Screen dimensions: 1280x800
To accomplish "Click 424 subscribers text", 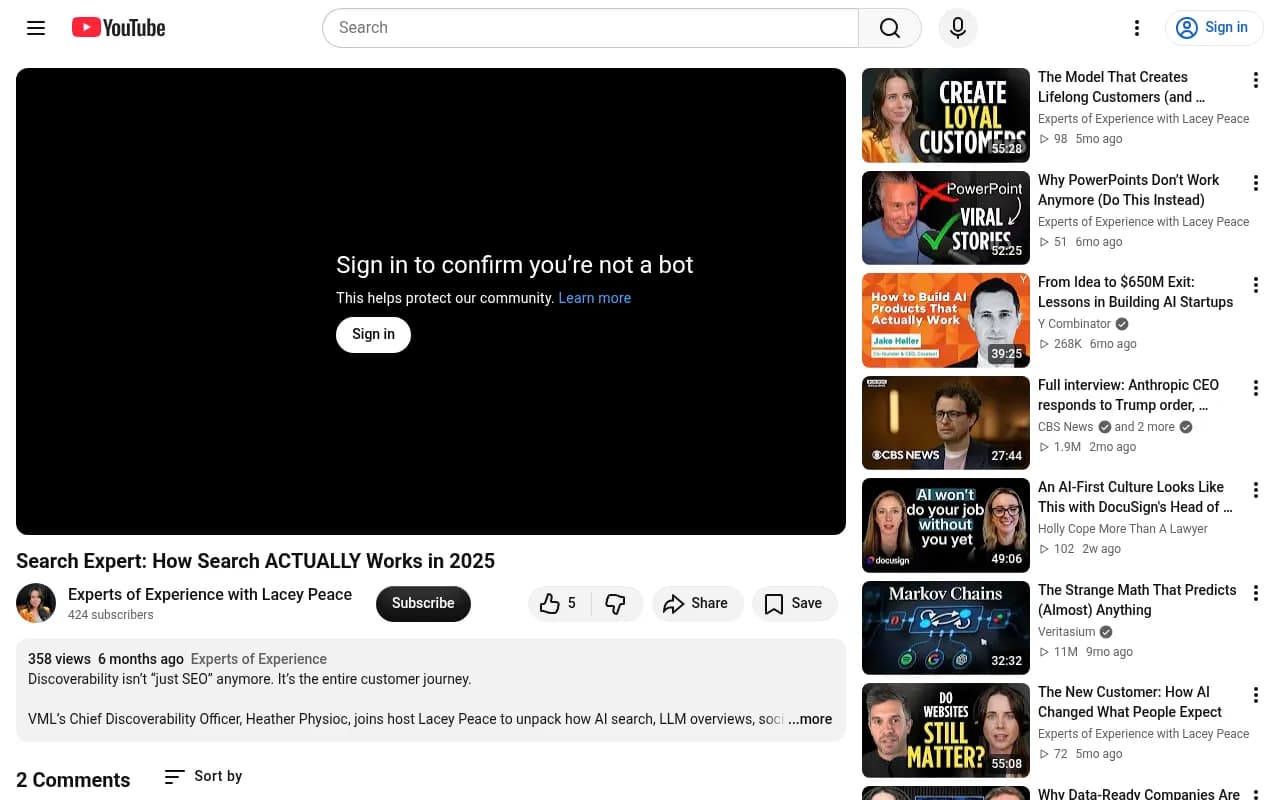I will pyautogui.click(x=111, y=615).
